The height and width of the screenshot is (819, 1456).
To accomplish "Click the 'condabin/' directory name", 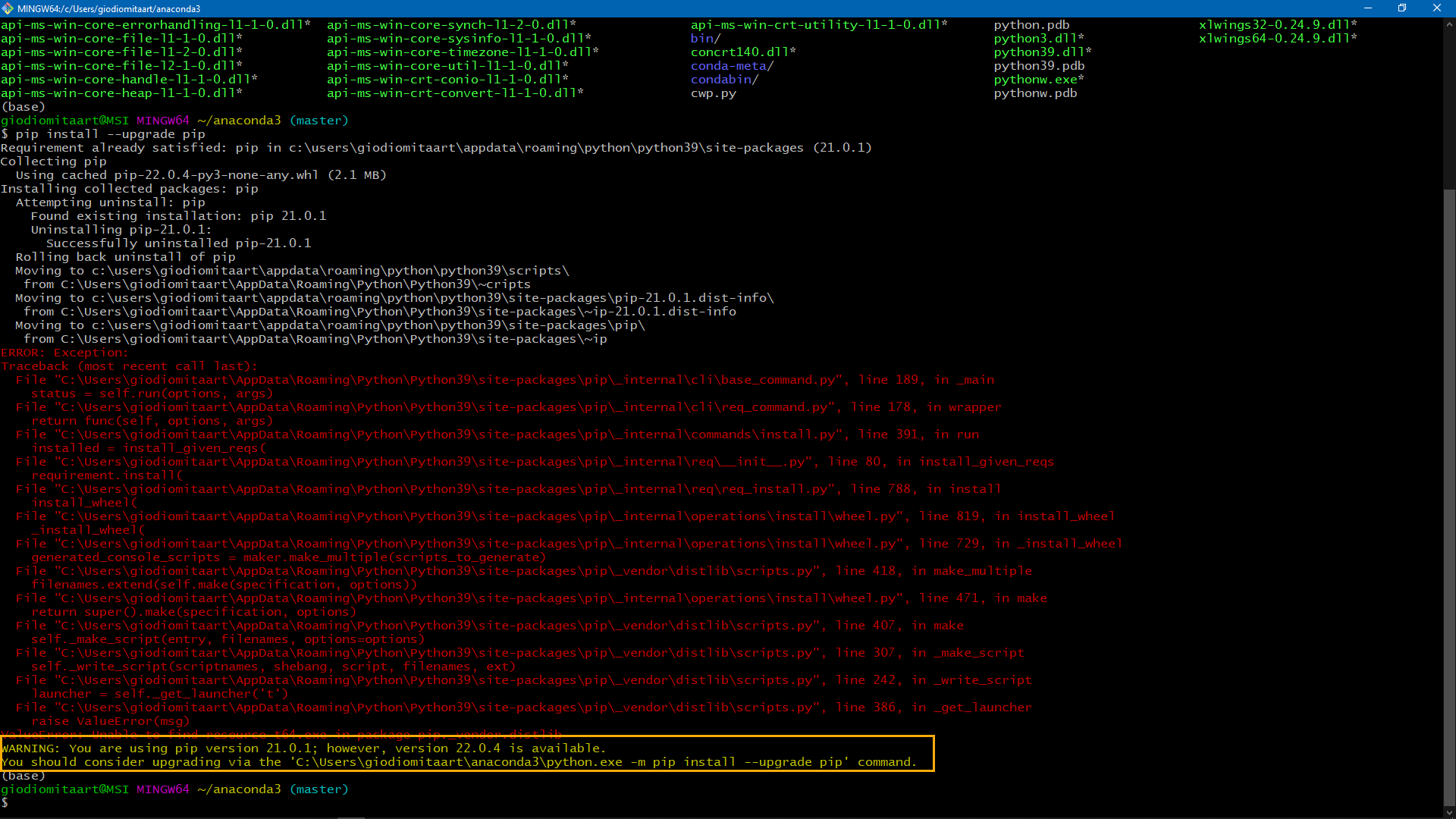I will point(725,80).
